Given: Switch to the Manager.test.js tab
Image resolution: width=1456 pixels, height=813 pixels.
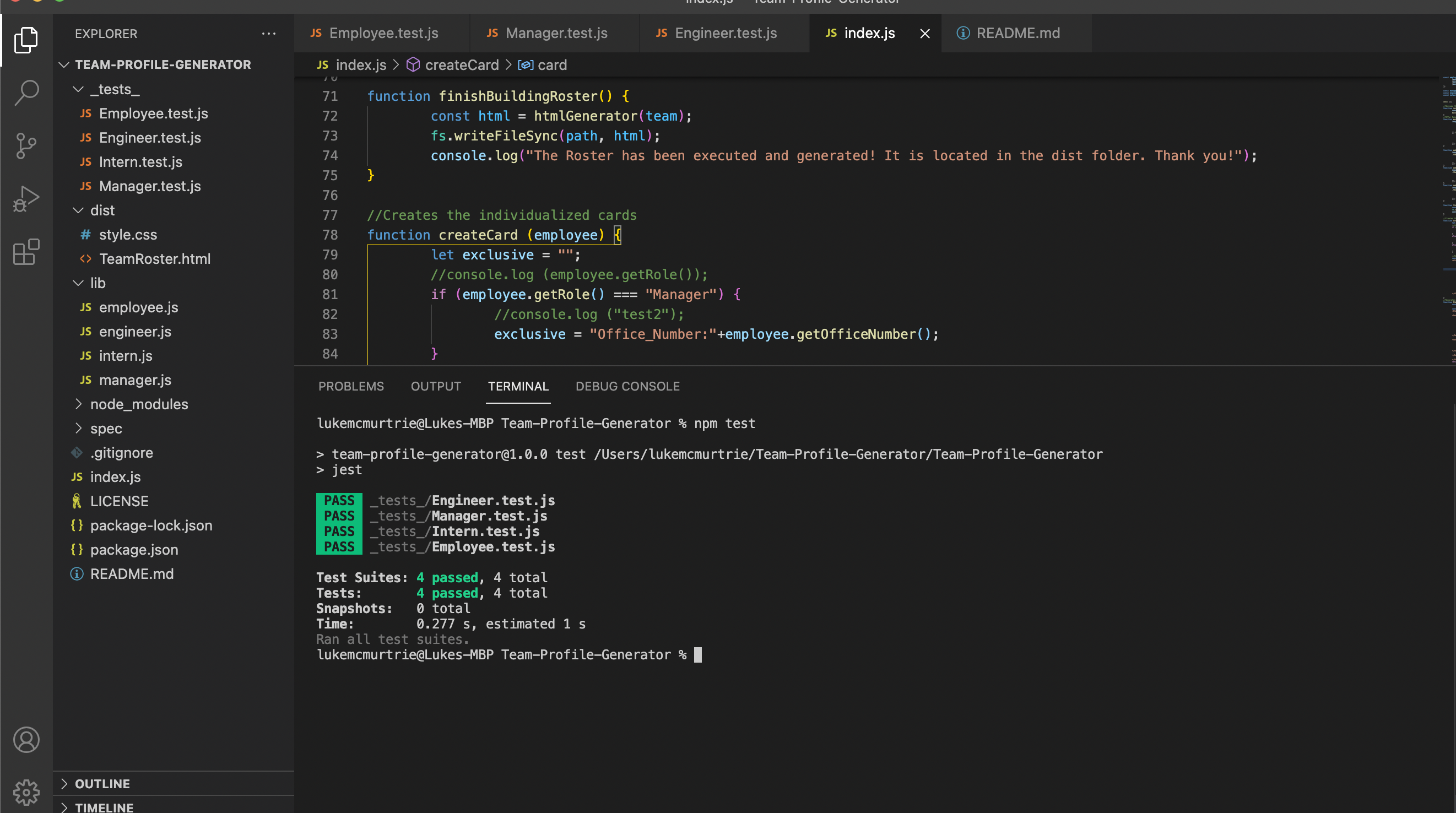Looking at the screenshot, I should (x=556, y=32).
